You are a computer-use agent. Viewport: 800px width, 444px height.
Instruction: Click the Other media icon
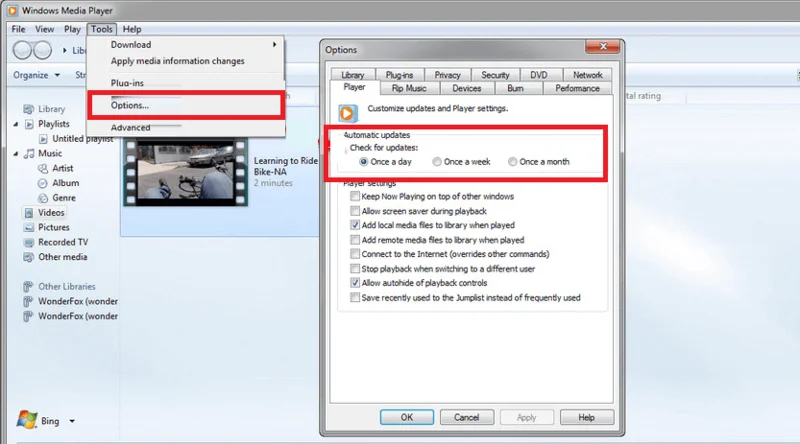[x=29, y=257]
